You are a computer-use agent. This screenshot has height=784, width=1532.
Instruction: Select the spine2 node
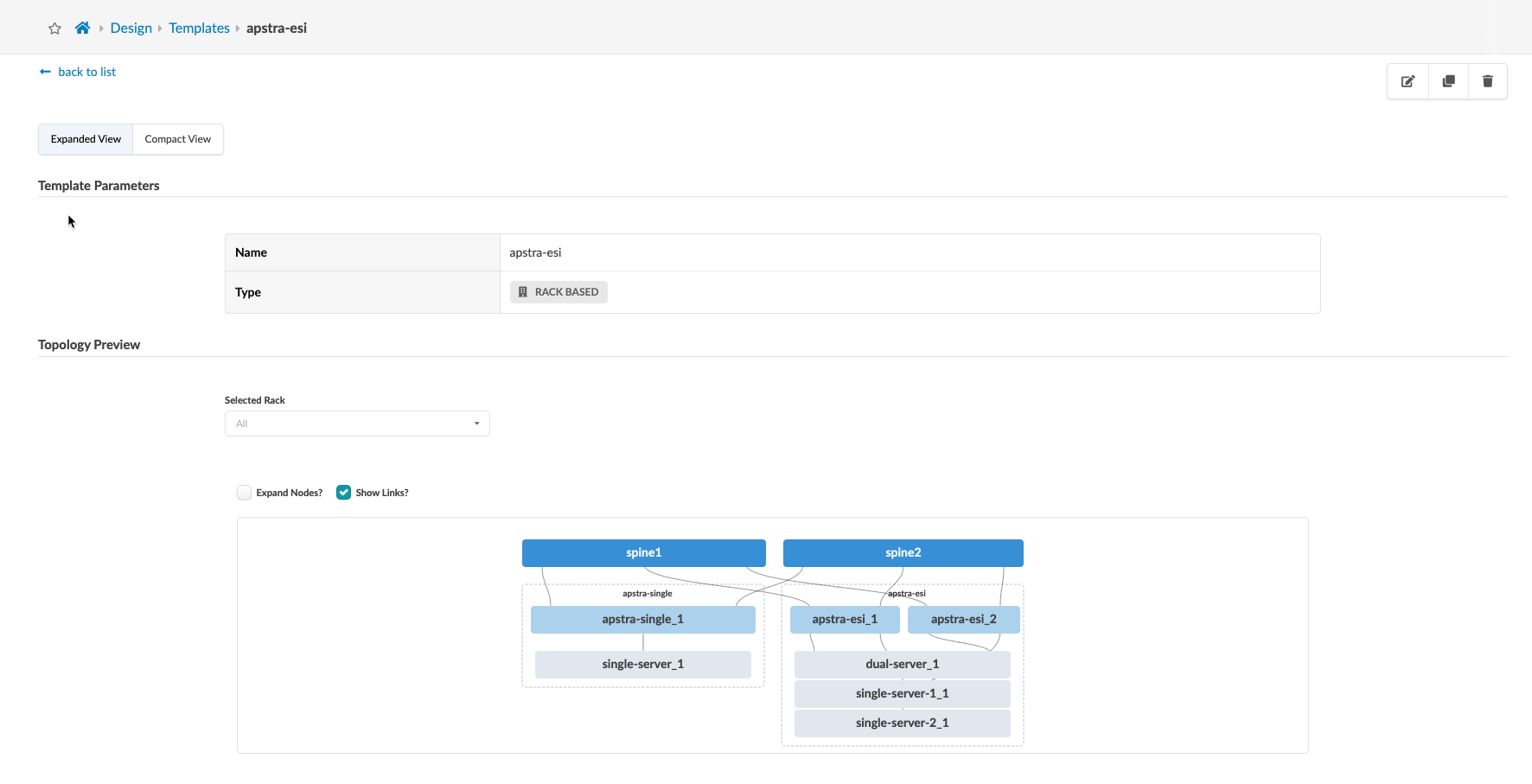903,553
